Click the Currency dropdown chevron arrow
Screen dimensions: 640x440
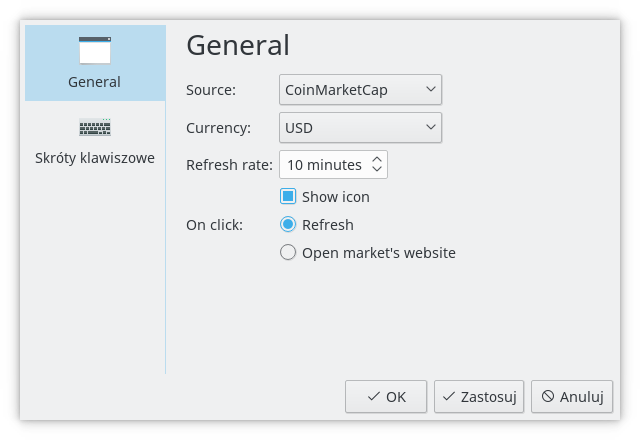[x=431, y=127]
